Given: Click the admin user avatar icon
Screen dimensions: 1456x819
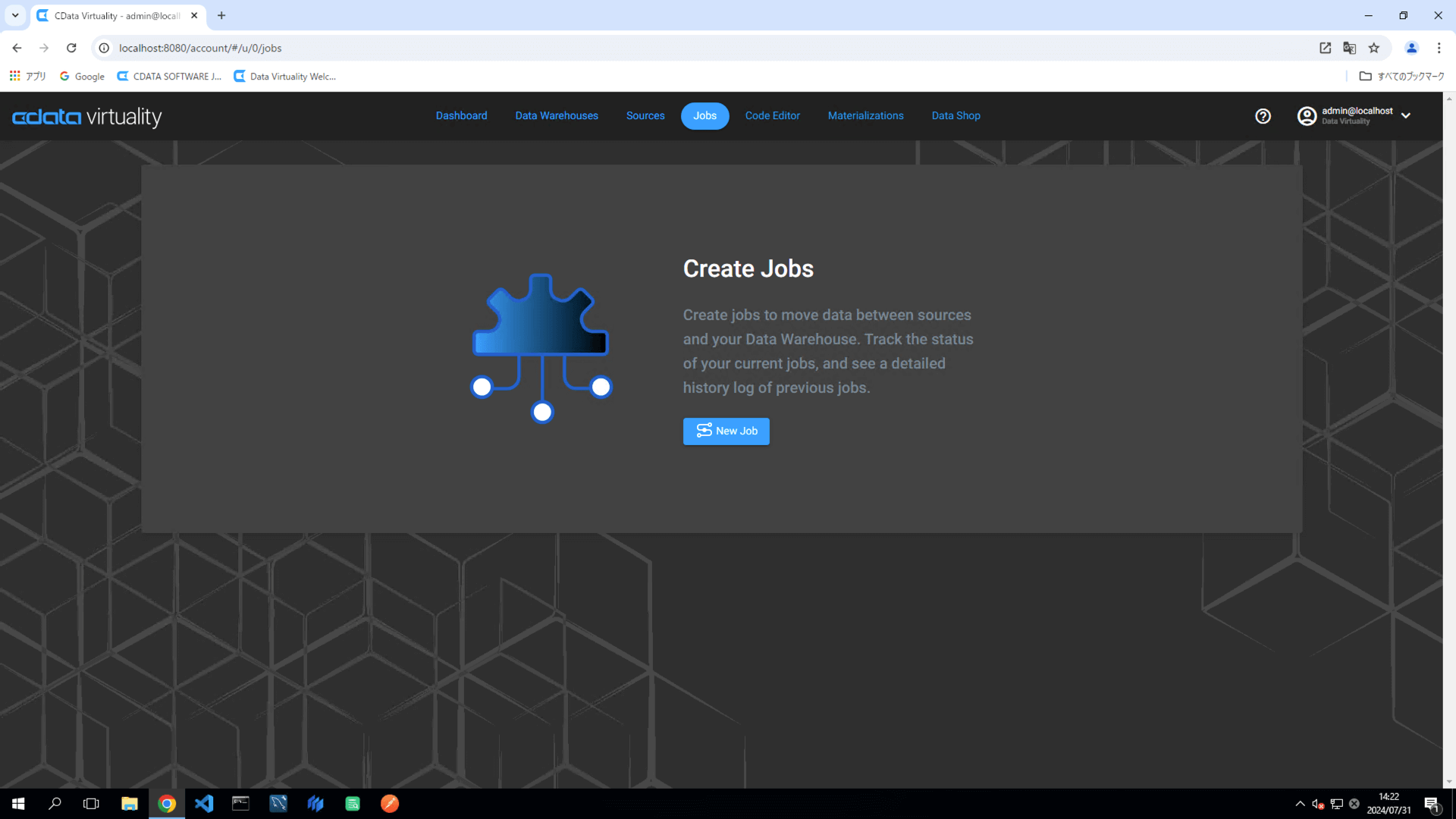Looking at the screenshot, I should pyautogui.click(x=1307, y=116).
